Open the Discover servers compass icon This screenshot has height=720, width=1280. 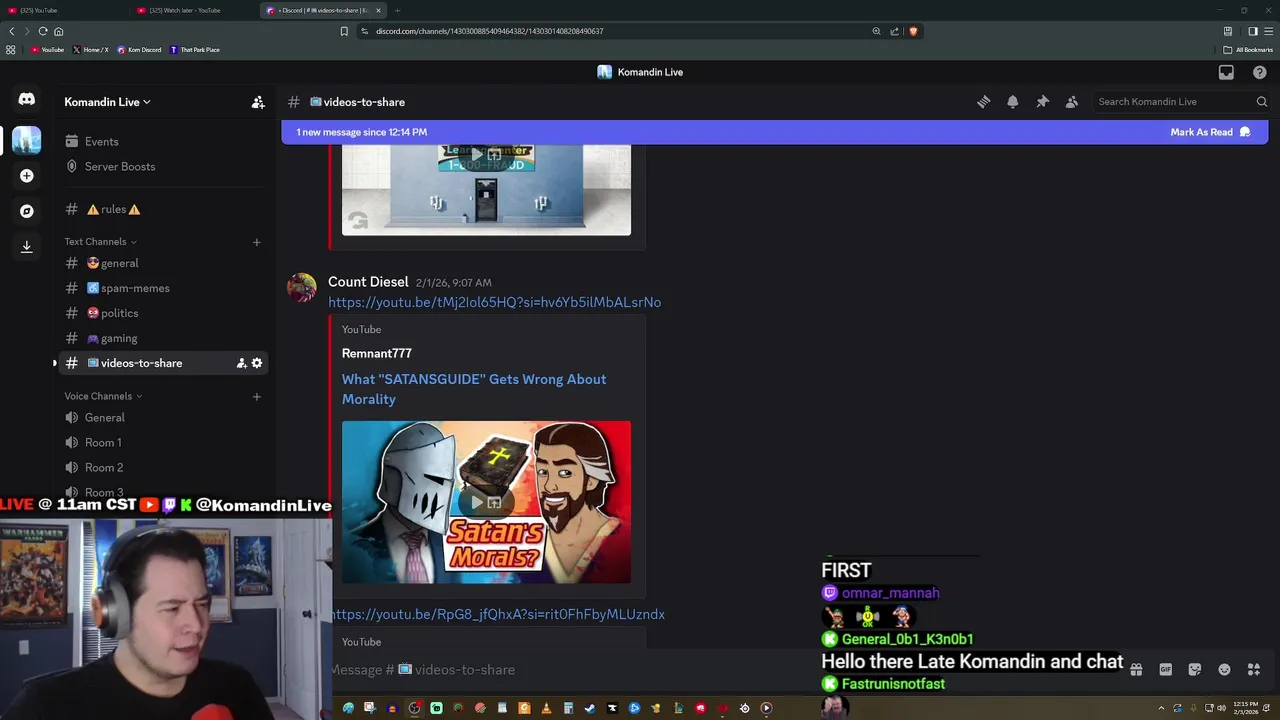click(27, 211)
